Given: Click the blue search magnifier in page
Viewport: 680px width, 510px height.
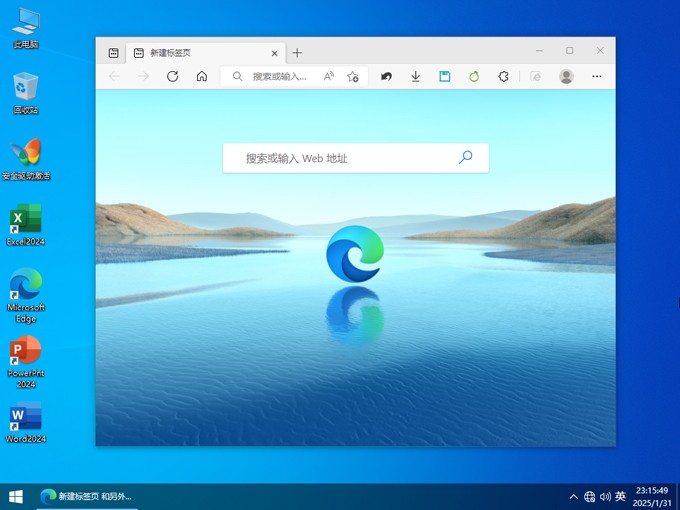Looking at the screenshot, I should coord(465,157).
